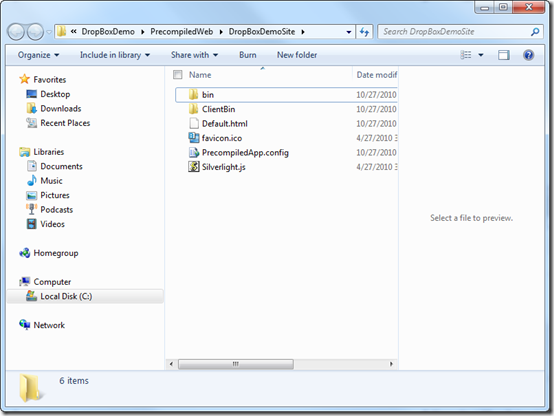Screen dimensions: 554x416
Task: Click the folder icon in address bar
Action: click(x=62, y=31)
